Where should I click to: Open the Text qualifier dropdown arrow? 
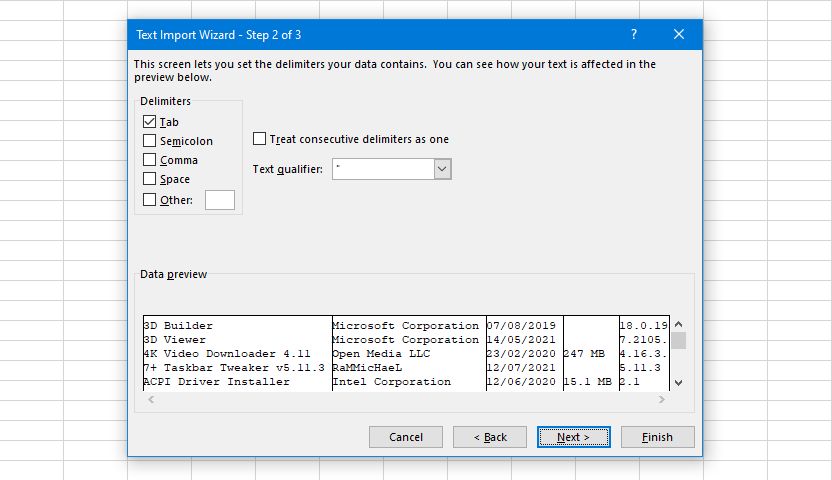click(x=442, y=169)
